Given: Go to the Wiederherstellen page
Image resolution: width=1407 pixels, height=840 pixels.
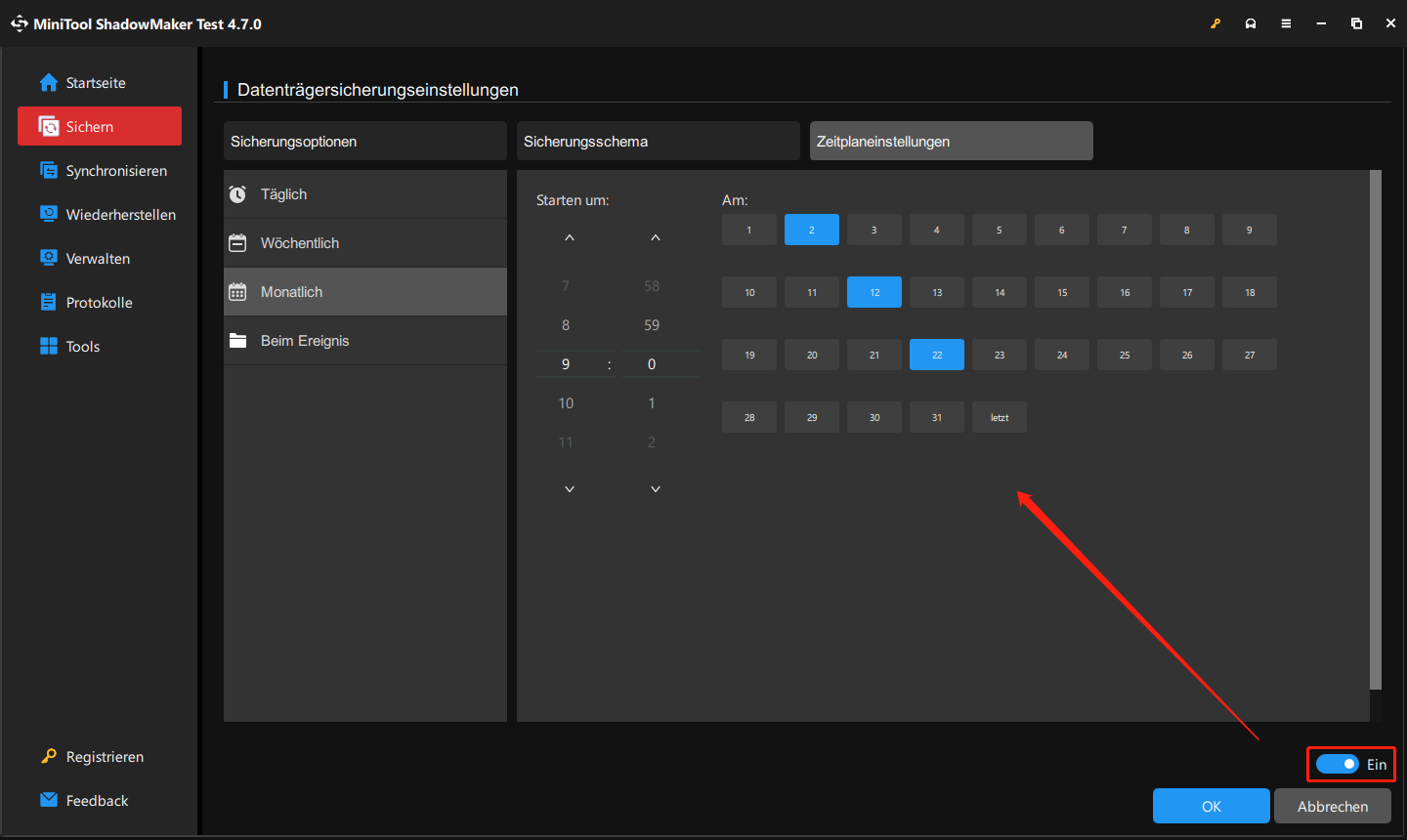Looking at the screenshot, I should (100, 215).
